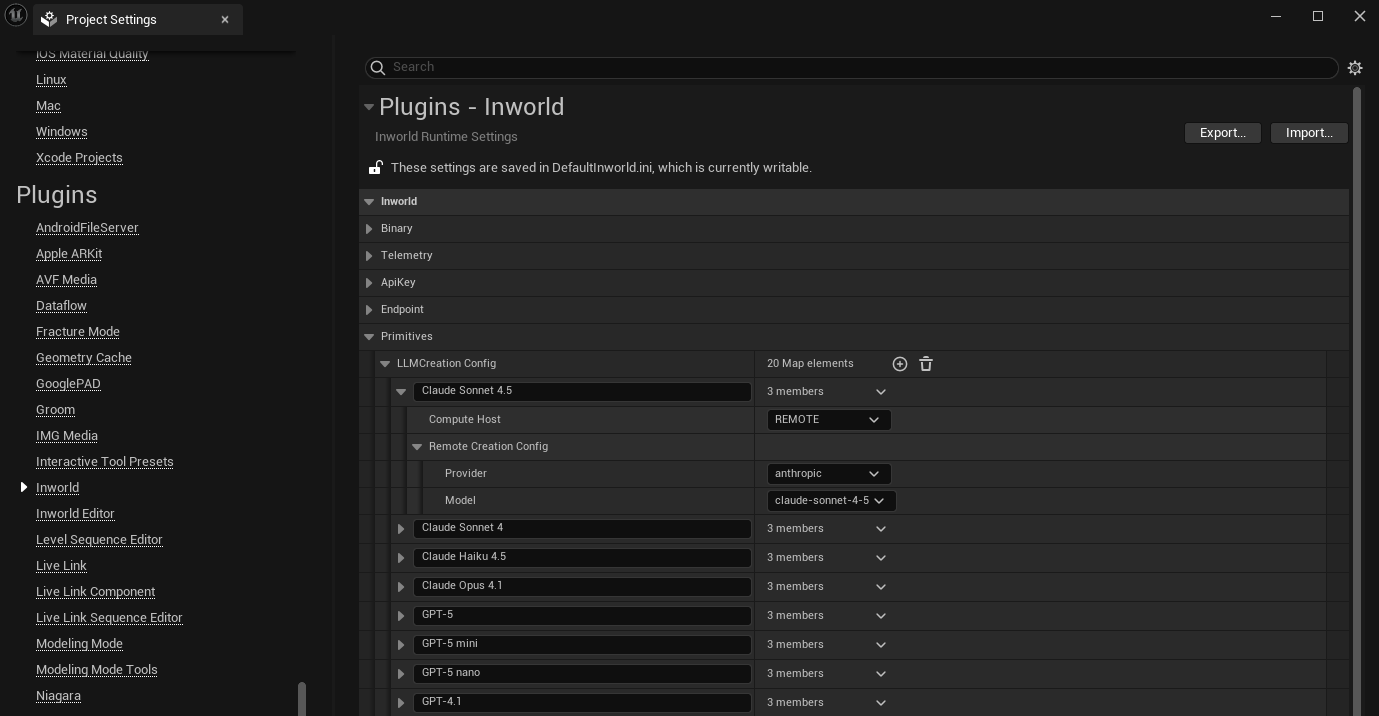Open Mac platform settings
Viewport: 1379px width, 716px height.
click(48, 105)
